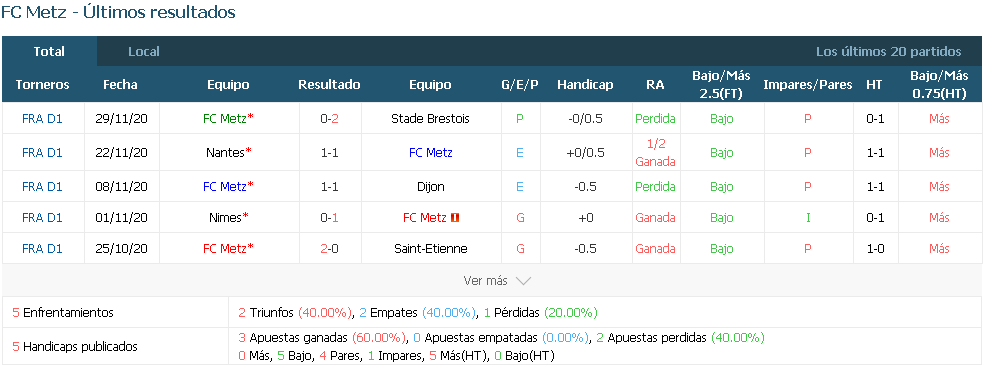The height and width of the screenshot is (370, 987).
Task: Click FC Metz in the 22/11/20 row
Action: click(431, 152)
